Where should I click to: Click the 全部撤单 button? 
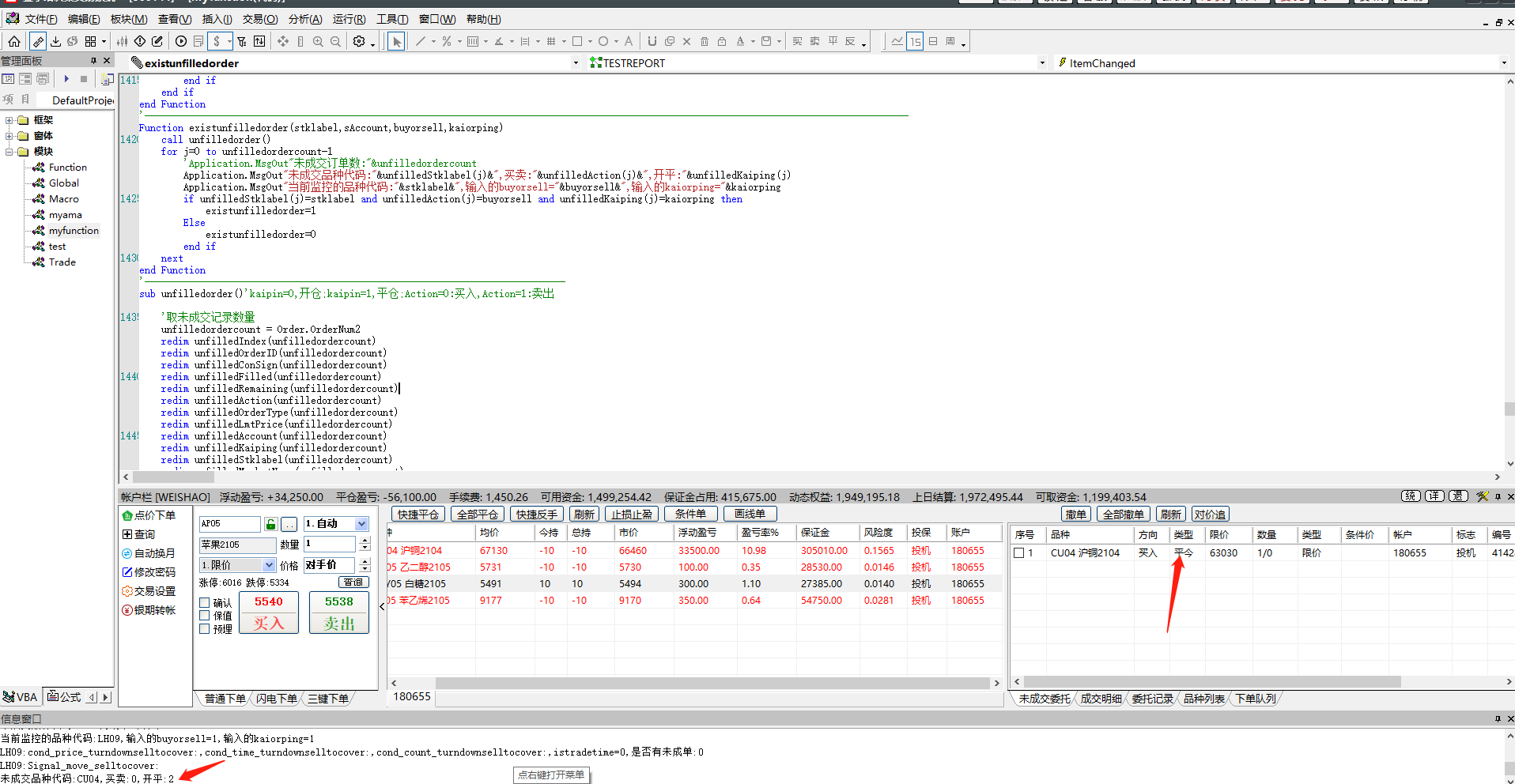[x=1123, y=514]
